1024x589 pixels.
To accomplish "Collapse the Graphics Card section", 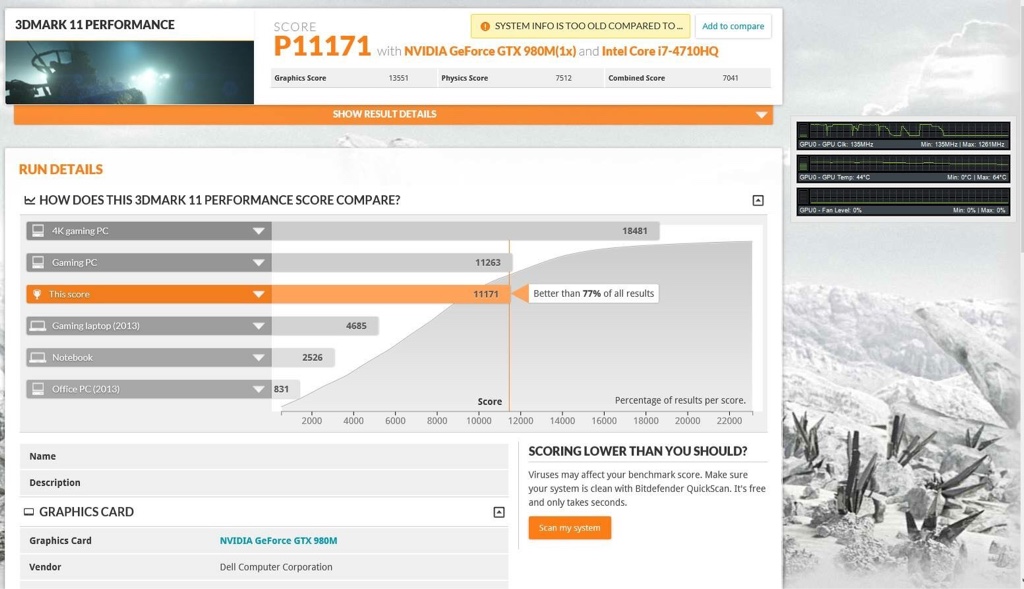I will click(499, 512).
